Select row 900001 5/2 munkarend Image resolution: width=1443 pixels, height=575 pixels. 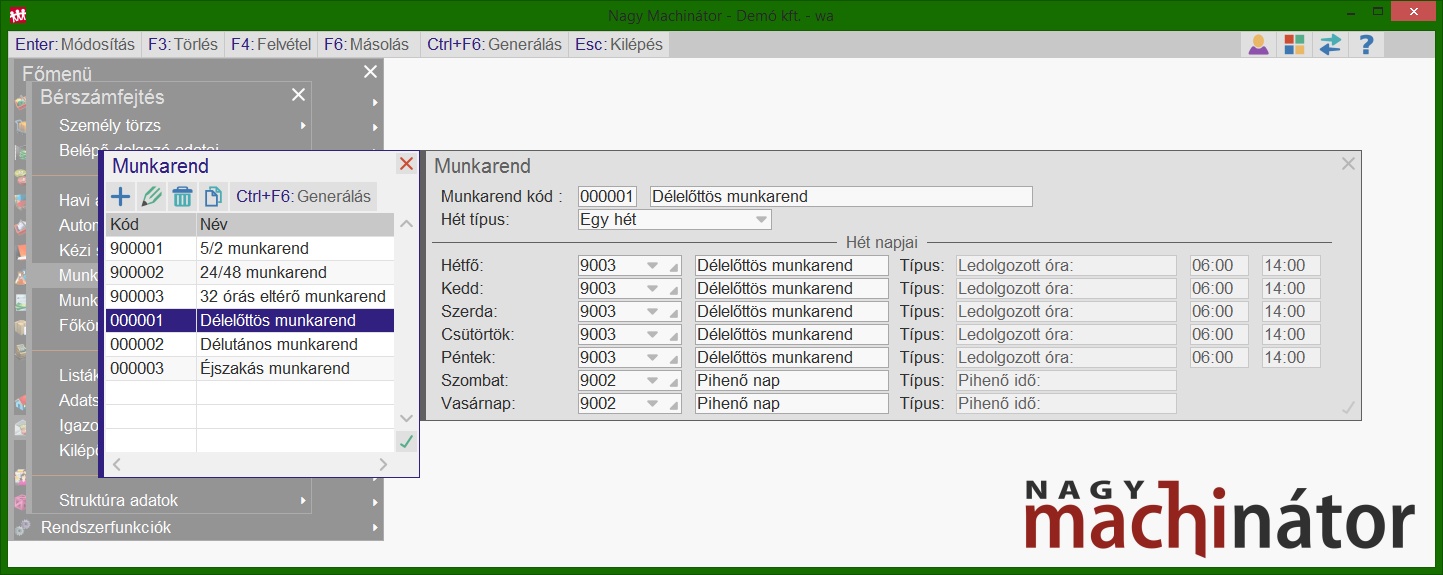250,248
